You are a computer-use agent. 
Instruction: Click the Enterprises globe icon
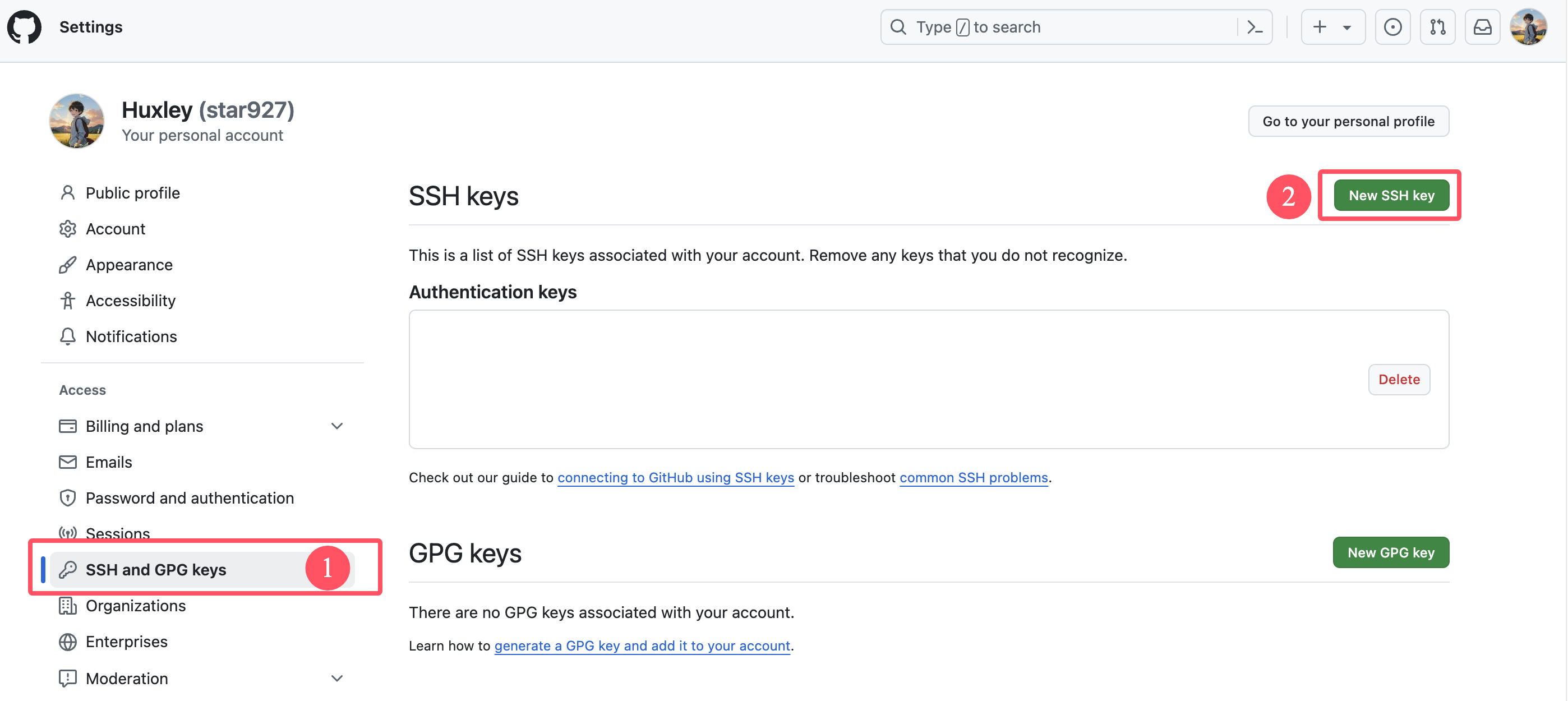click(67, 642)
